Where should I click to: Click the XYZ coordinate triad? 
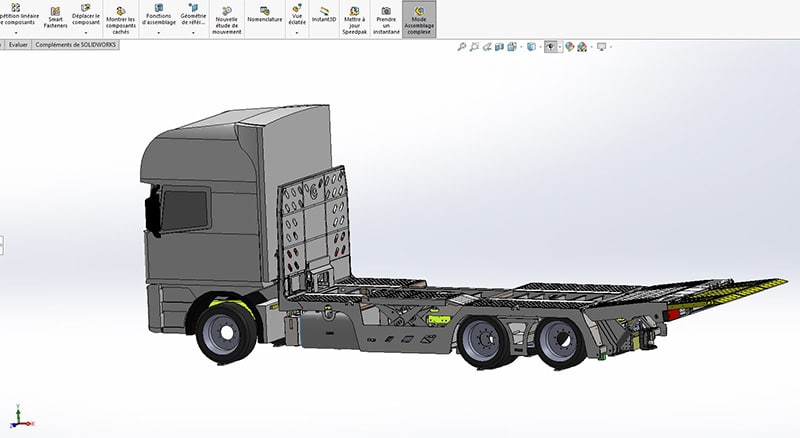point(20,416)
